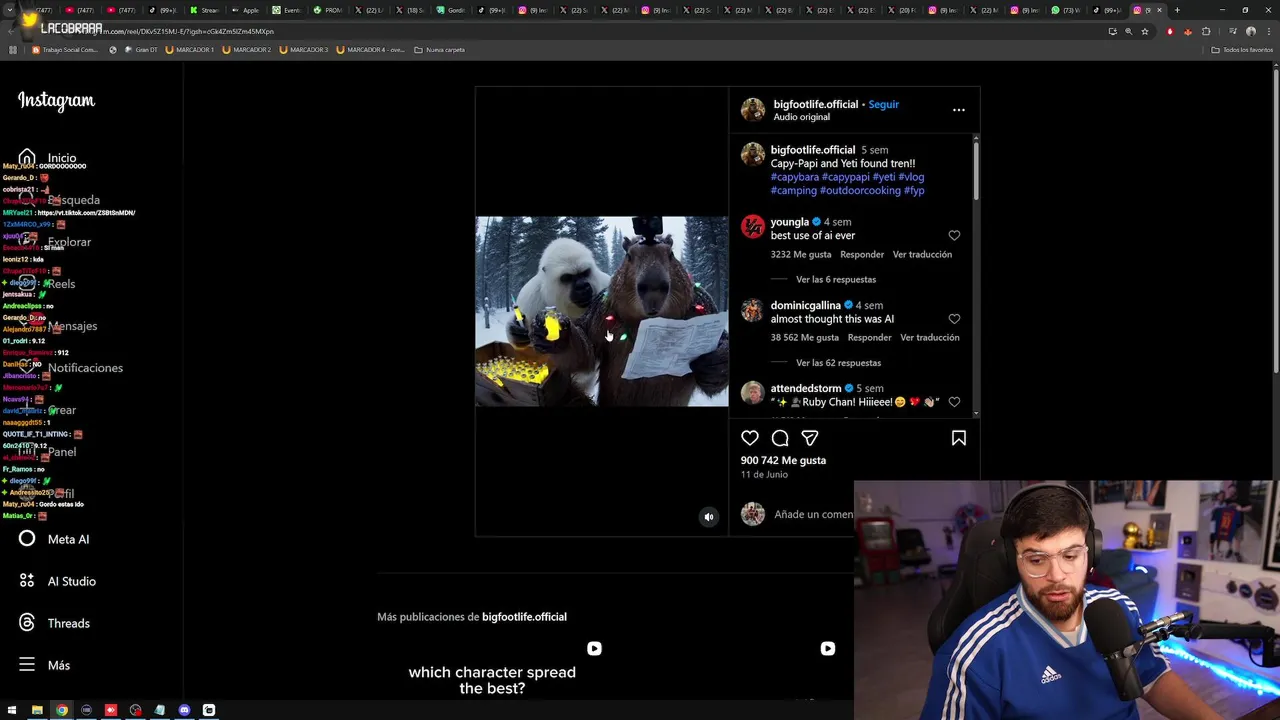
Task: Open bigfootlife.official link under Más publicaciones
Action: (x=524, y=617)
